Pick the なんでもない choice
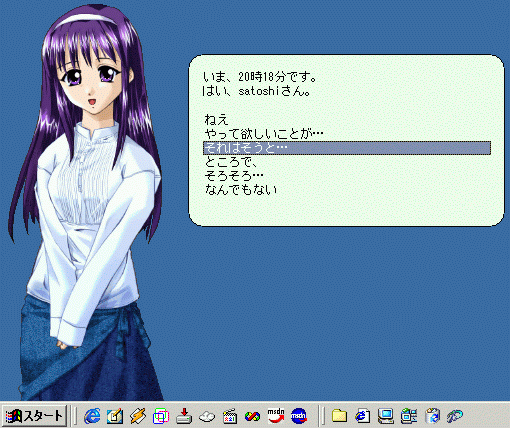Image resolution: width=510 pixels, height=428 pixels. click(241, 189)
